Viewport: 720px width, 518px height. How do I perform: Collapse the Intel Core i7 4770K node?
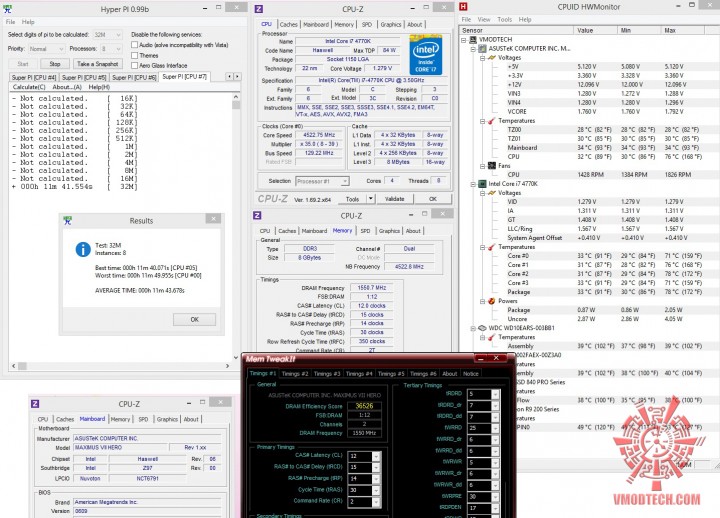473,184
